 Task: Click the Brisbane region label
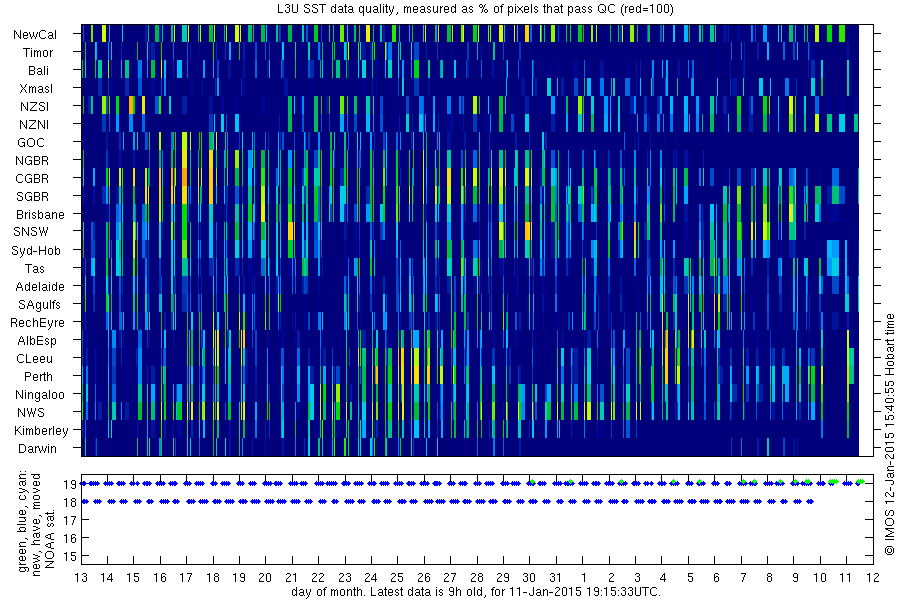40,214
